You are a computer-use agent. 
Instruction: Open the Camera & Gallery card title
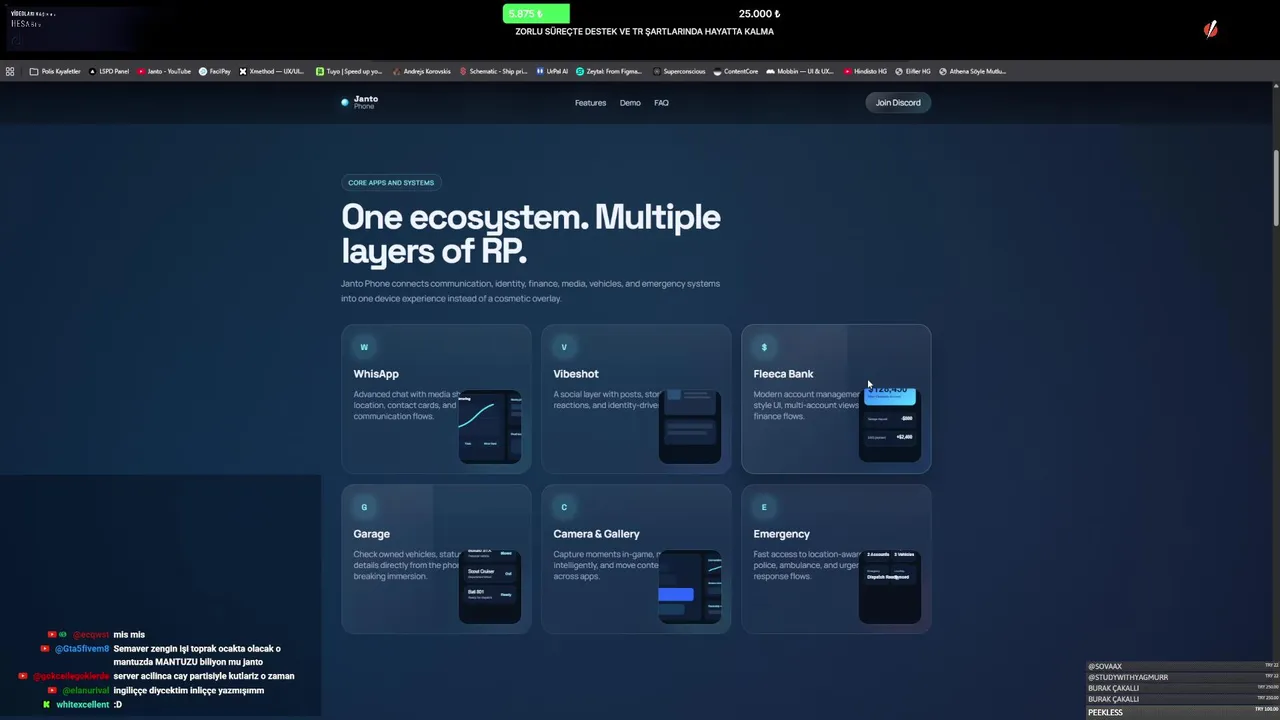click(596, 534)
